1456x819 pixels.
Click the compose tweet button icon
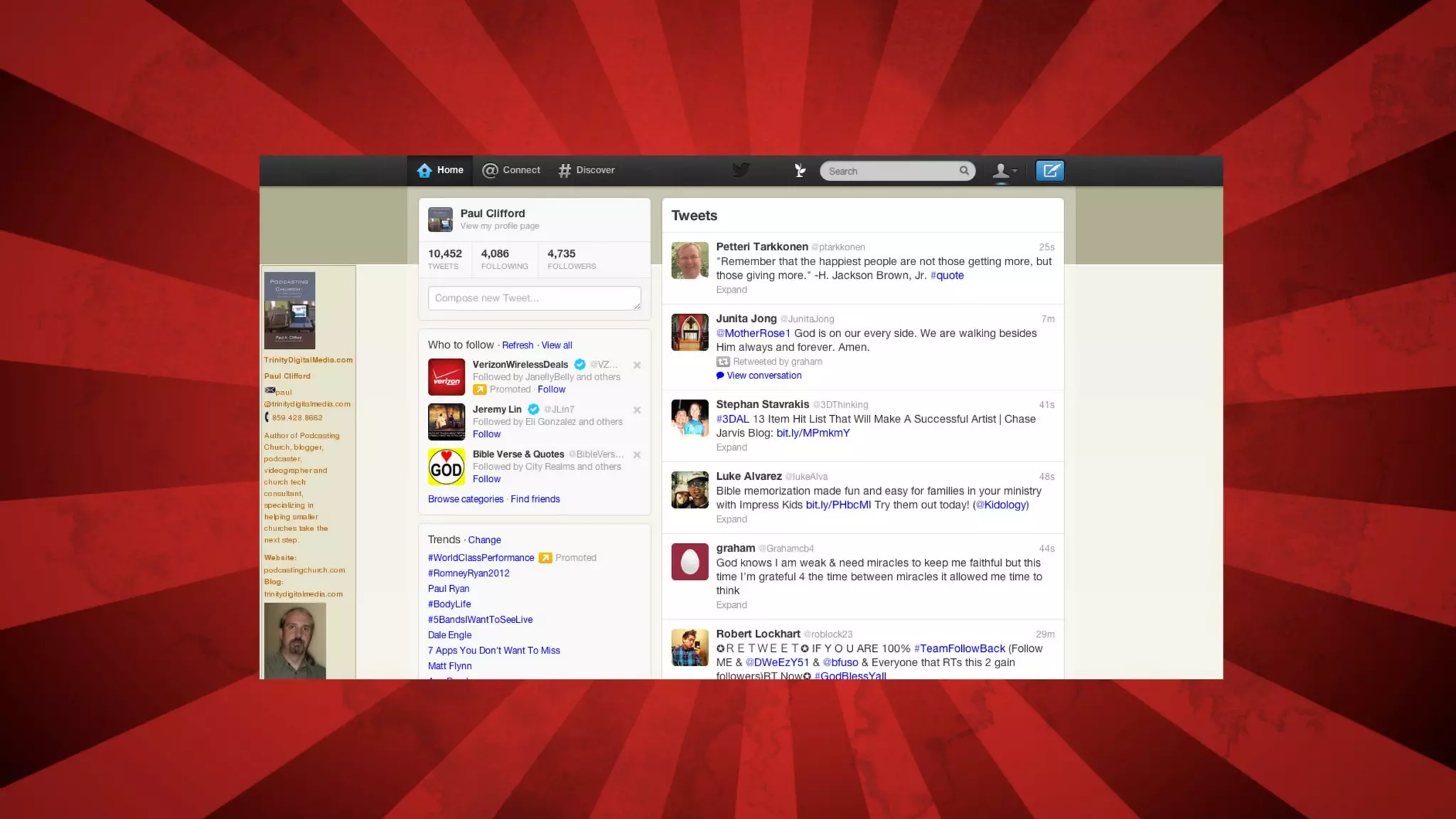[1049, 171]
